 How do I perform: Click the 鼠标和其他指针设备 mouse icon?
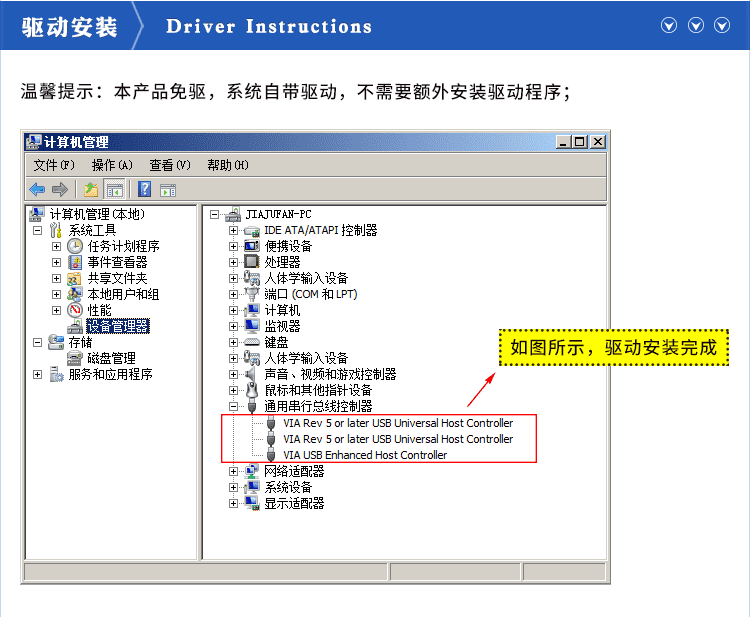(252, 390)
